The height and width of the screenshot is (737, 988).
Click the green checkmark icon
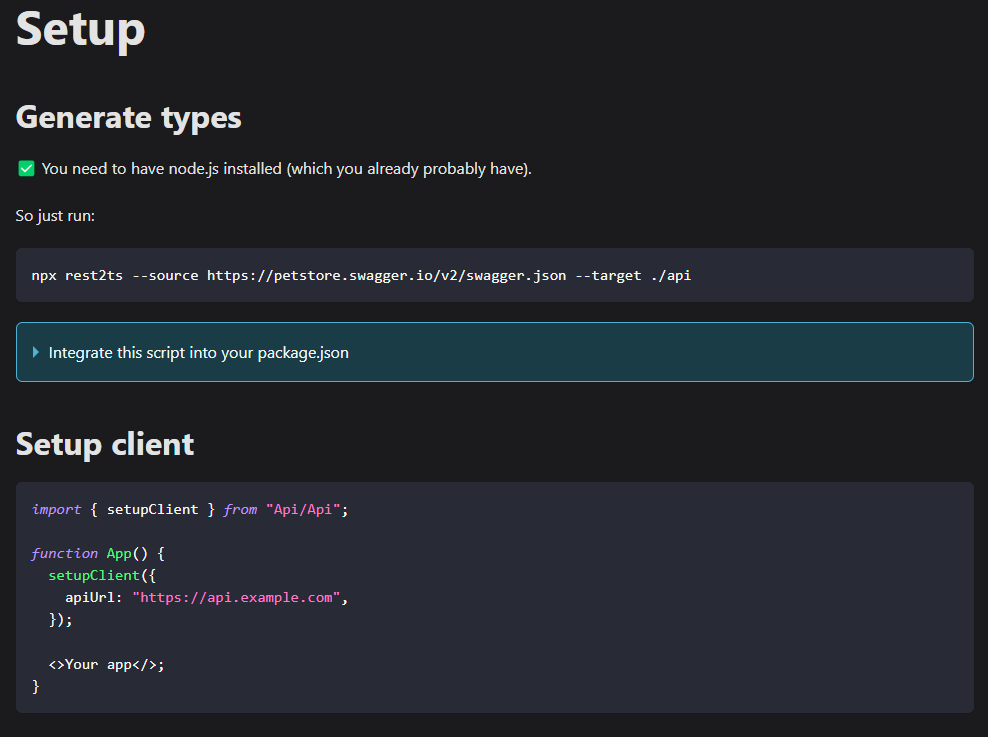(27, 169)
